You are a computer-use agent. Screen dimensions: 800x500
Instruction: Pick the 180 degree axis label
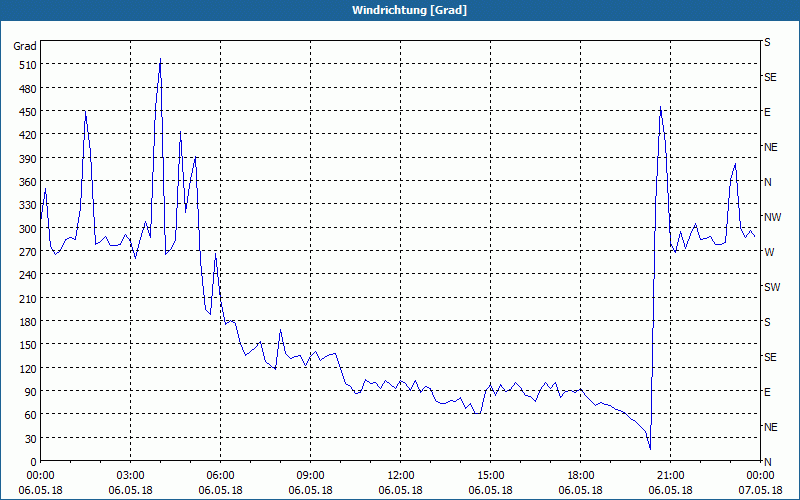(28, 321)
